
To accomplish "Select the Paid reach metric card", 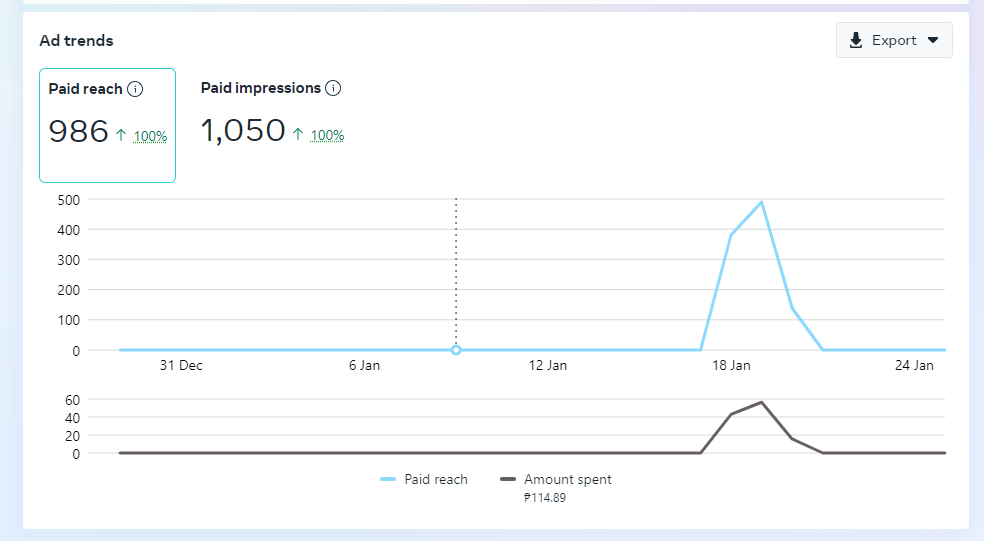I will (x=107, y=125).
